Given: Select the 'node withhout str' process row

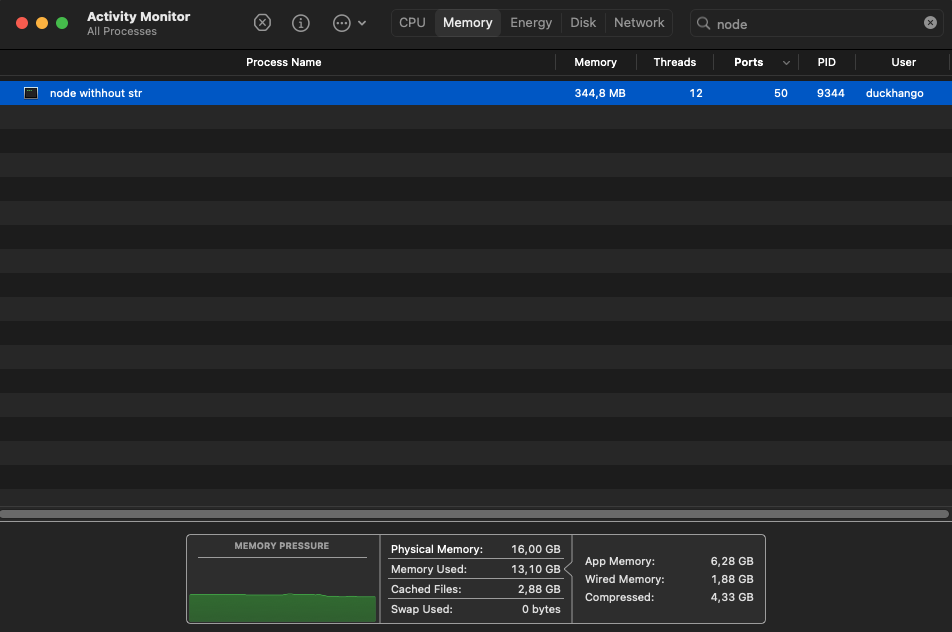Looking at the screenshot, I should click(x=476, y=93).
